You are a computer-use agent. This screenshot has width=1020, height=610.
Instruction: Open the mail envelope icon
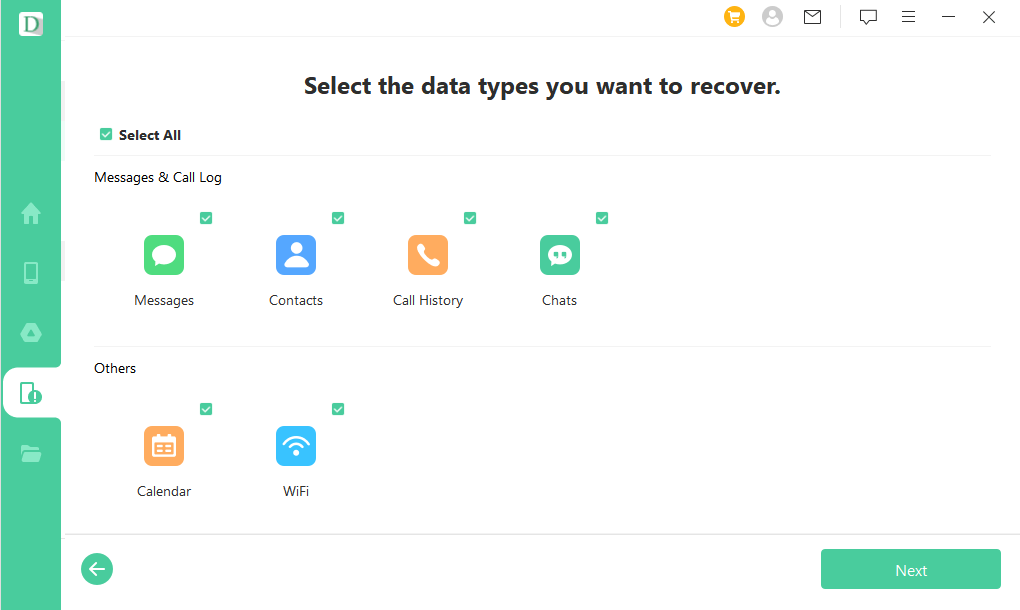(813, 17)
